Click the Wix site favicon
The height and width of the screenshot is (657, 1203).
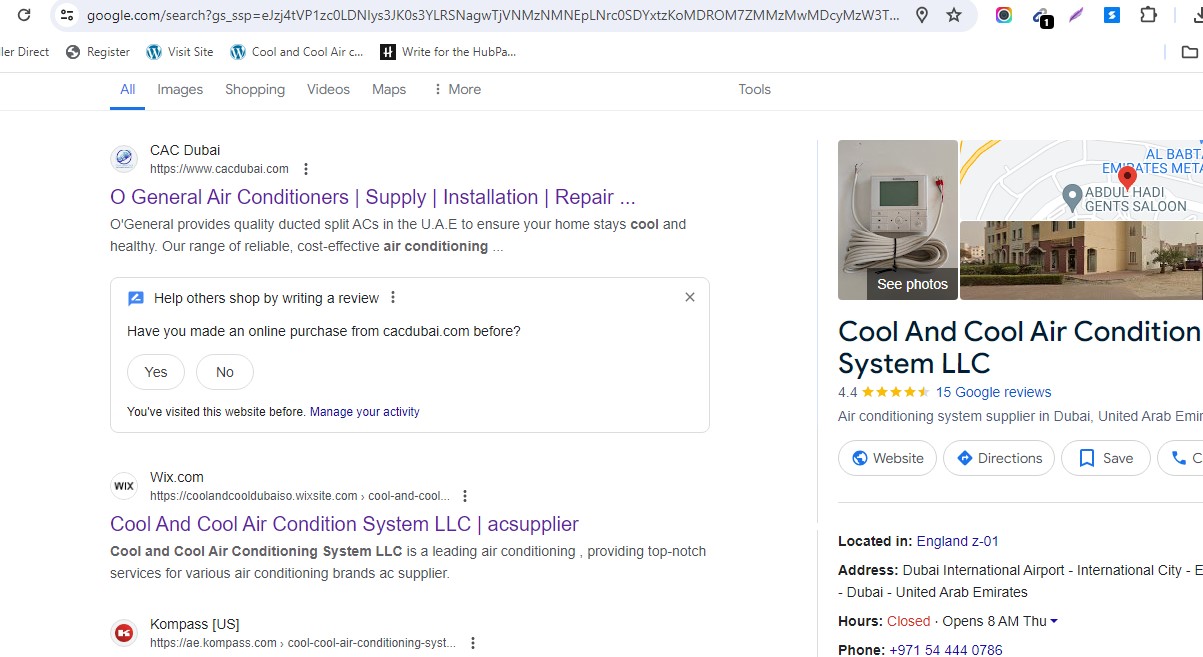124,486
